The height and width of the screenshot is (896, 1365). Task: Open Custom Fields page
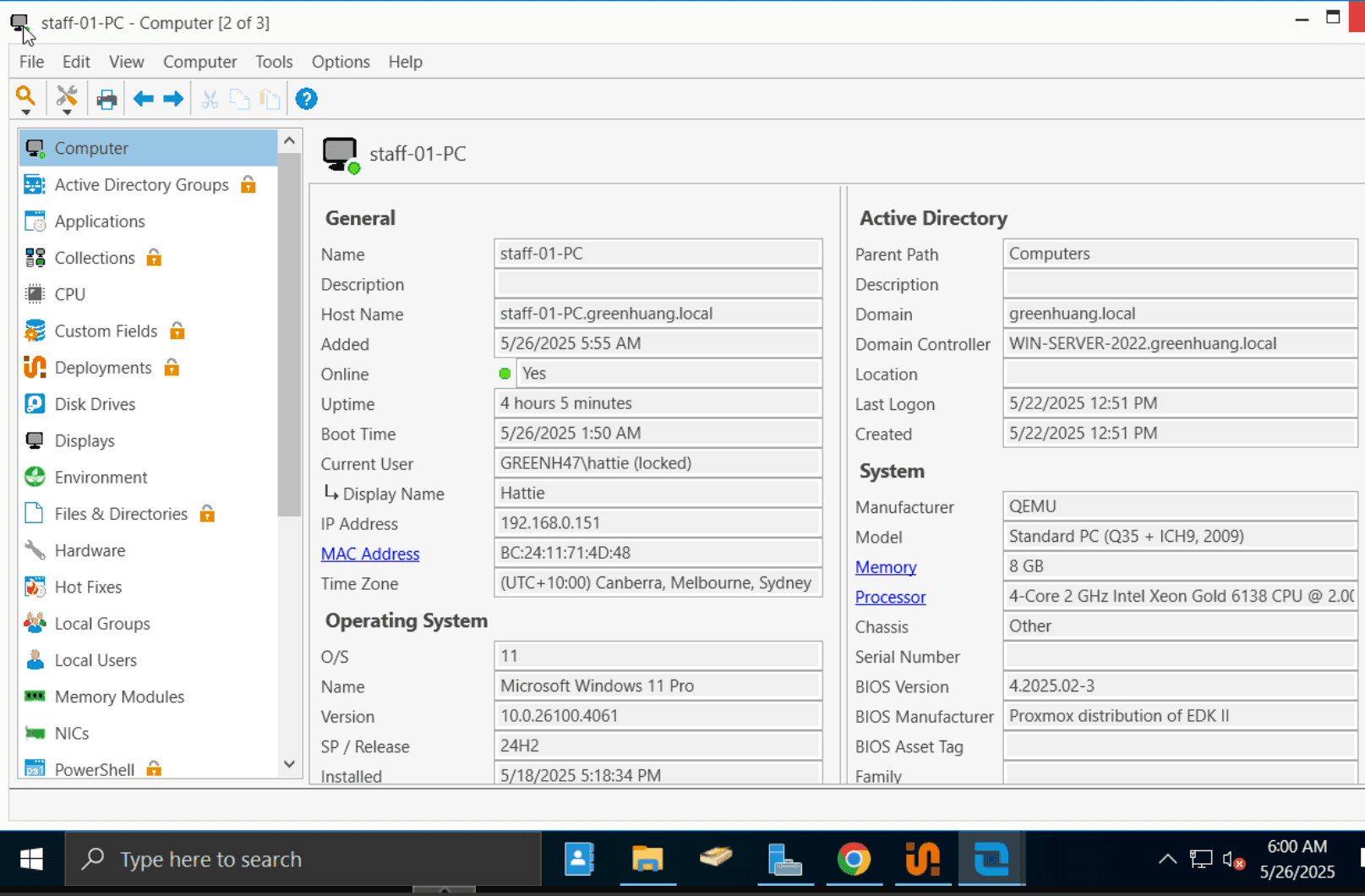106,331
